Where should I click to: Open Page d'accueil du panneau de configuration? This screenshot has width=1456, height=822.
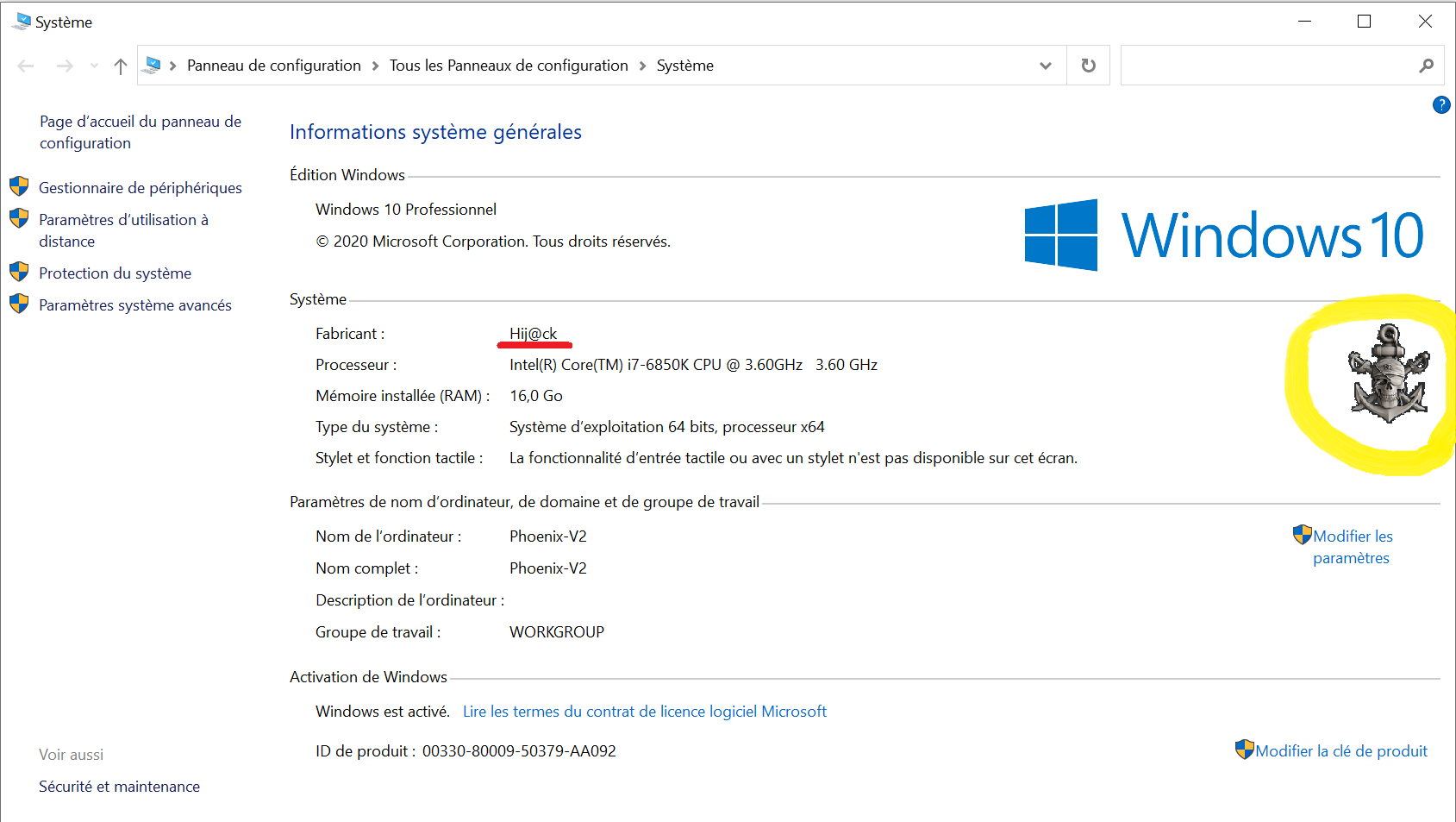click(141, 132)
